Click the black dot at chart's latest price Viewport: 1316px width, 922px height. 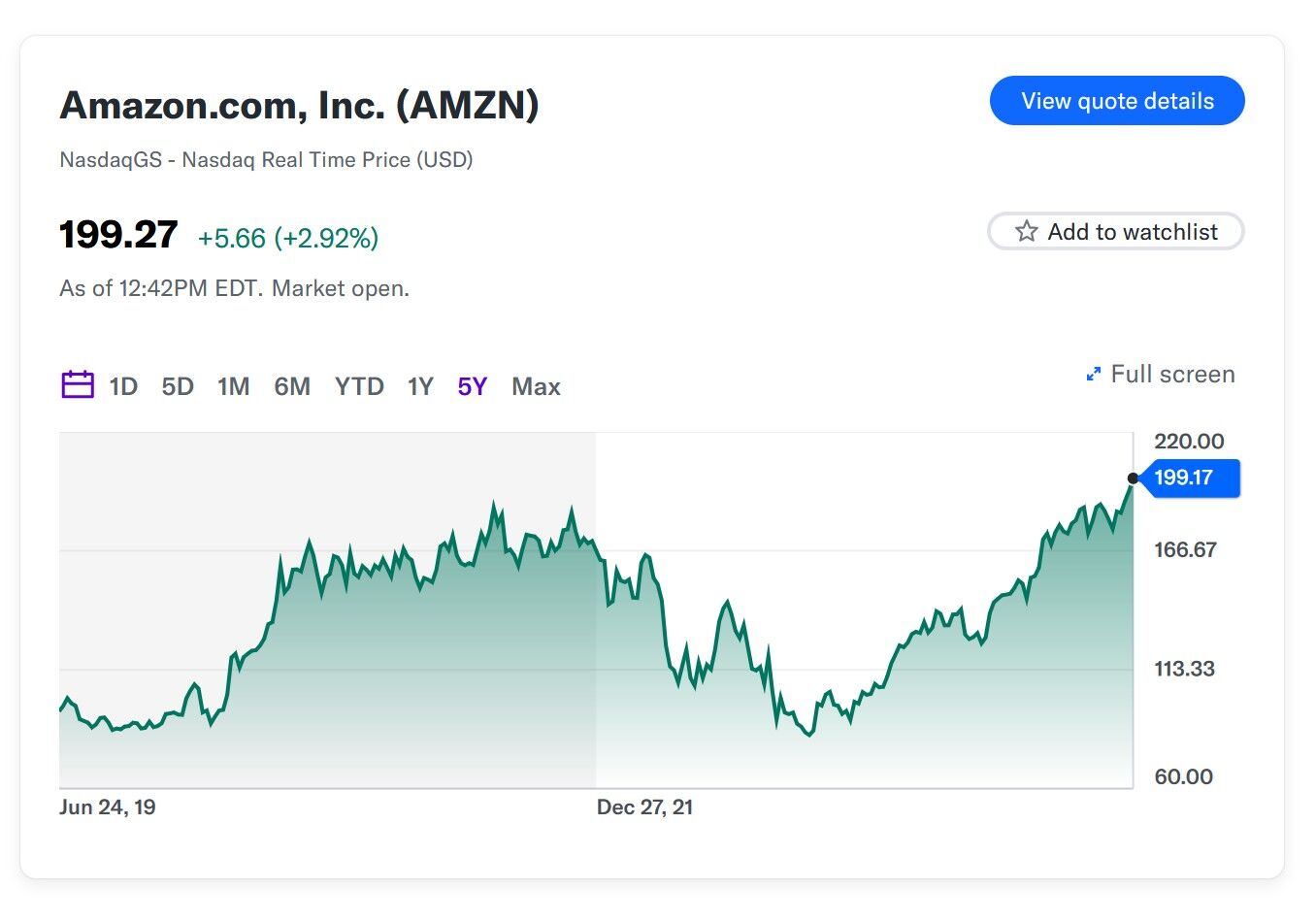click(x=1133, y=478)
